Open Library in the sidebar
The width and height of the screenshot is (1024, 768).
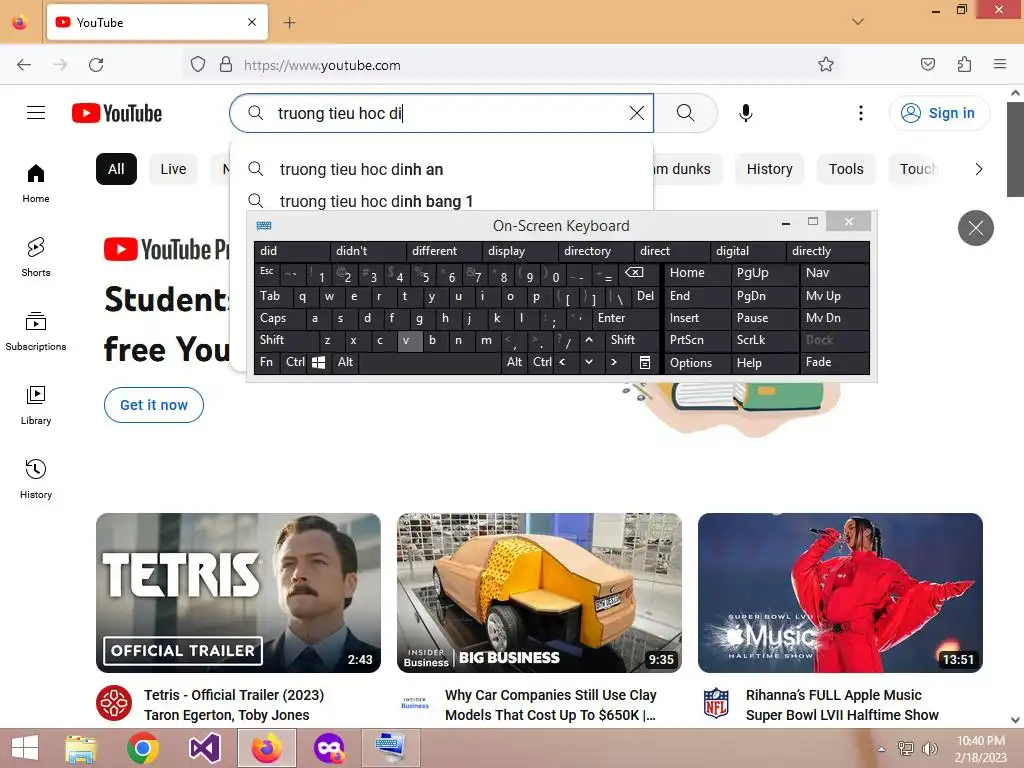(36, 405)
